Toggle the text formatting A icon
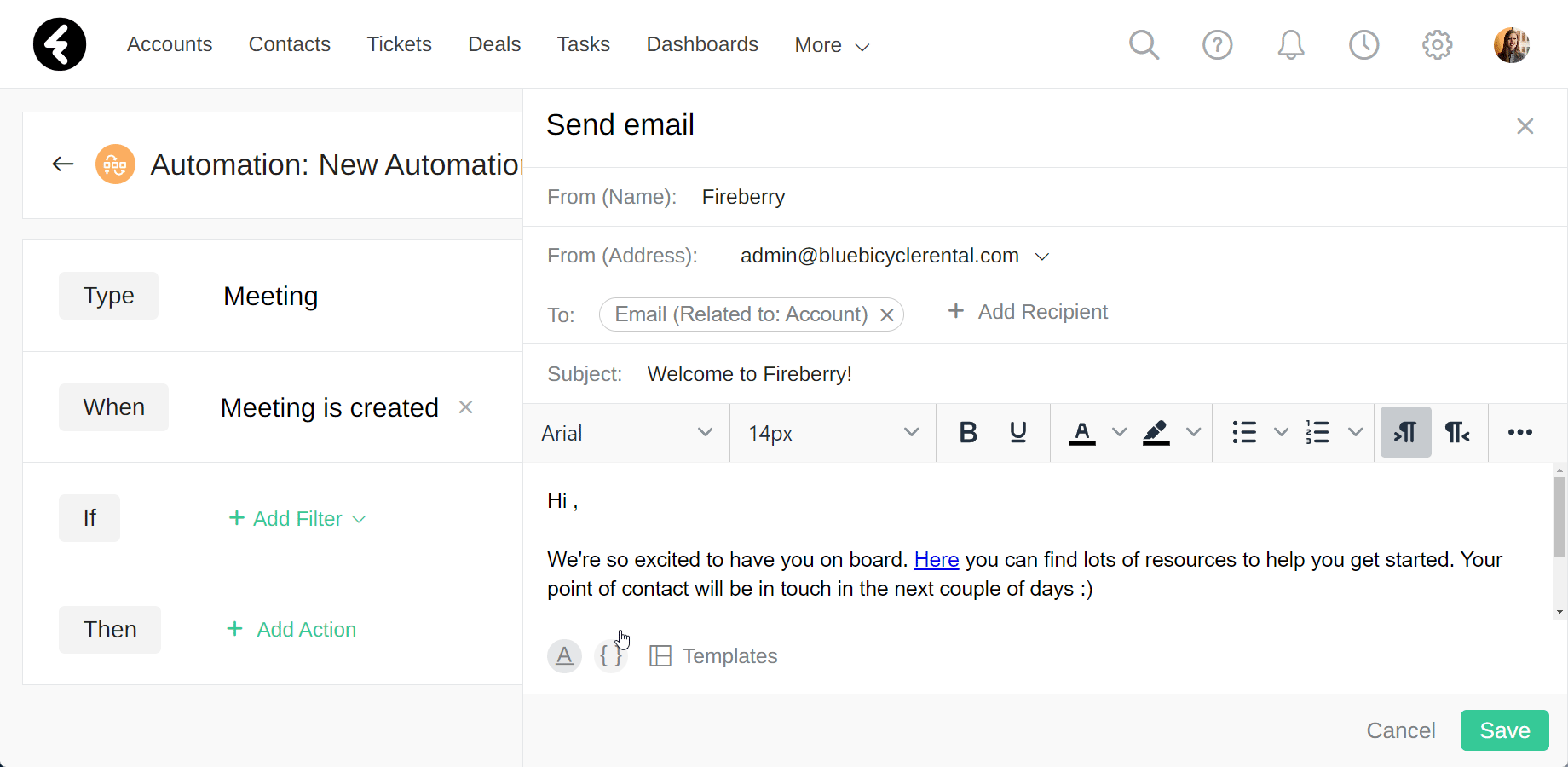This screenshot has width=1568, height=767. click(564, 656)
